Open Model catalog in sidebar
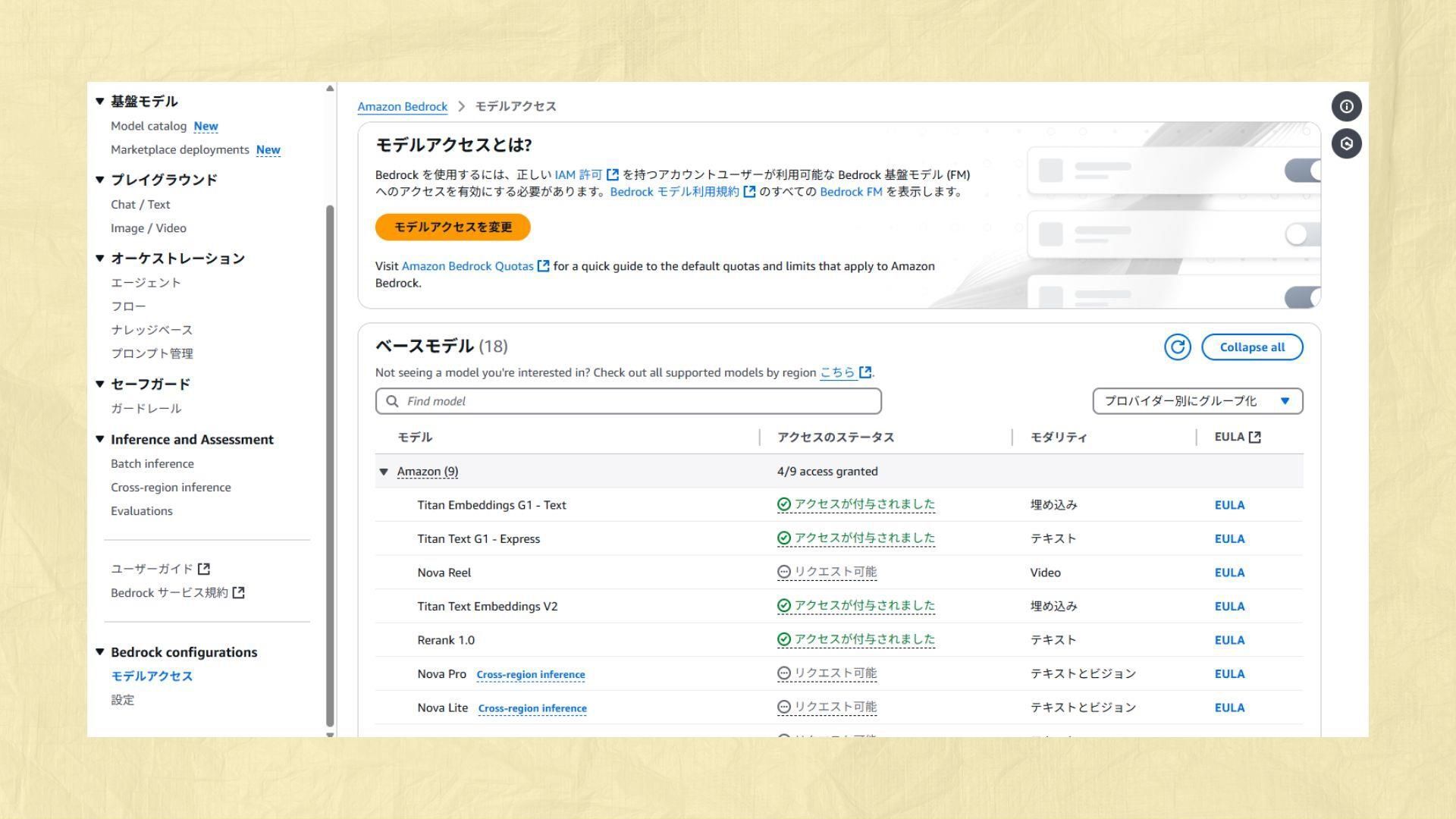This screenshot has width=1456, height=819. (149, 126)
